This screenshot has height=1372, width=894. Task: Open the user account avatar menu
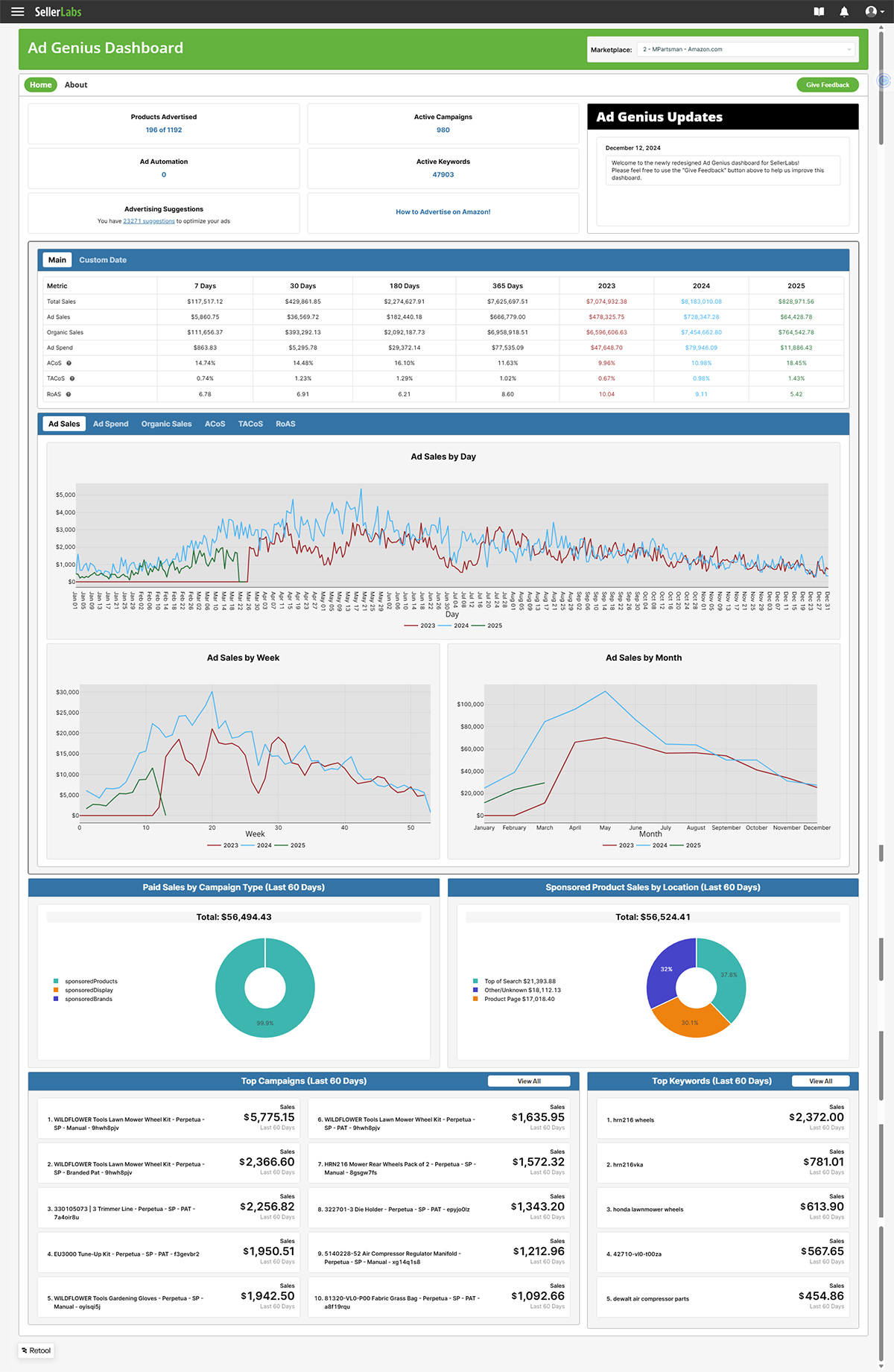click(874, 12)
